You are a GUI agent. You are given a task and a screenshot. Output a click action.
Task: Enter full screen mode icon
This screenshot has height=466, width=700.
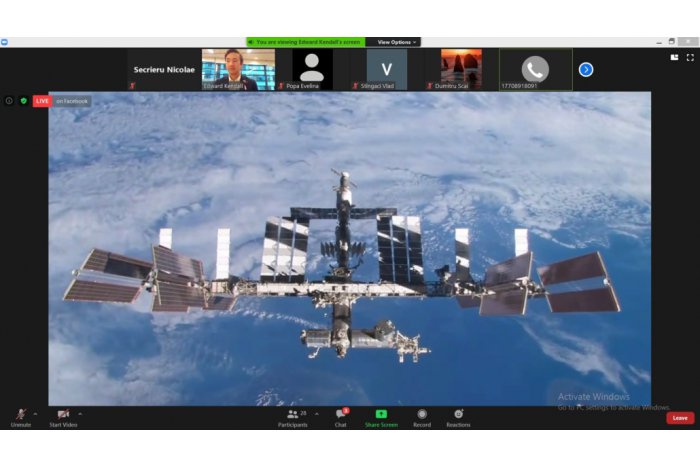tap(690, 58)
